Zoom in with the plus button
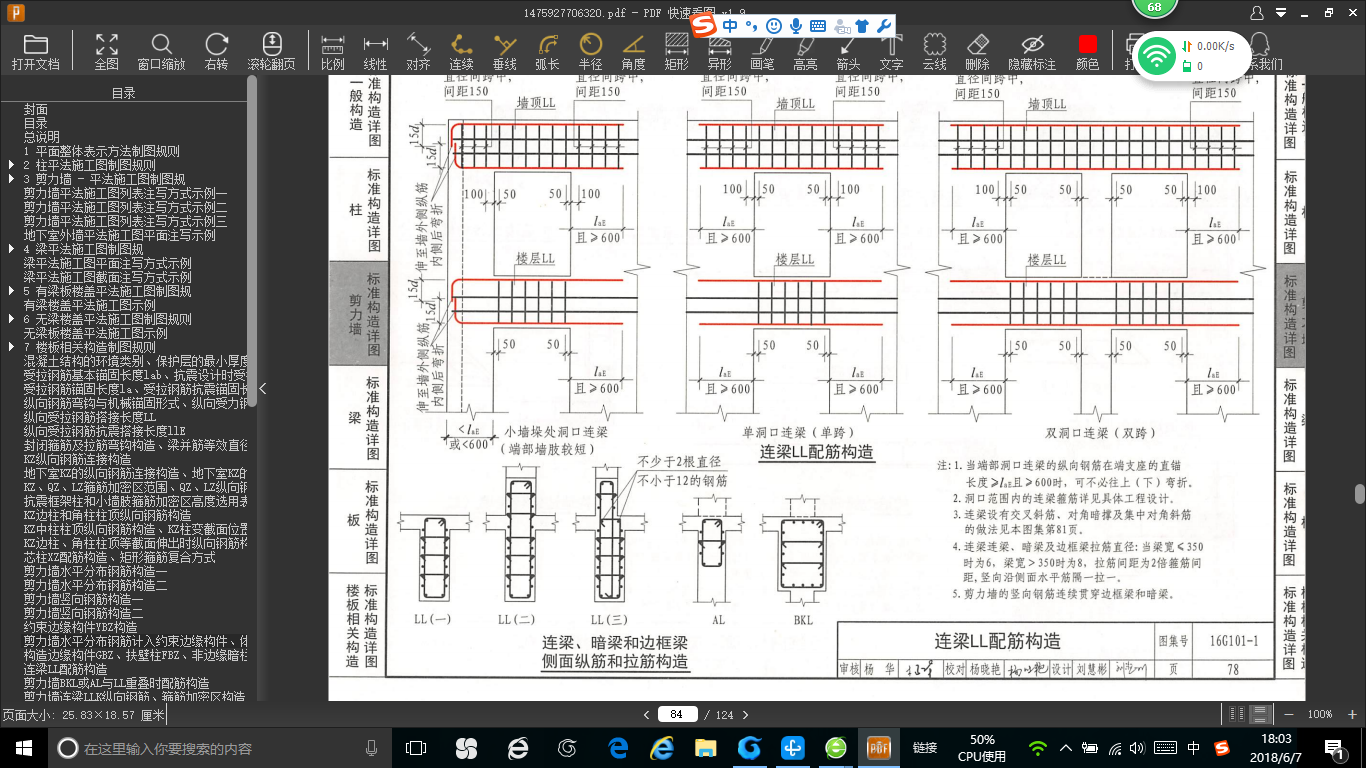Screen dimensions: 1366x768 [x=1351, y=714]
